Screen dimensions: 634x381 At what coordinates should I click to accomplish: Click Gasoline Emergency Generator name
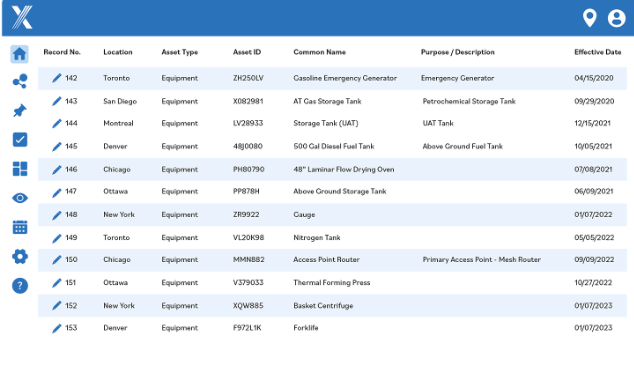[345, 78]
